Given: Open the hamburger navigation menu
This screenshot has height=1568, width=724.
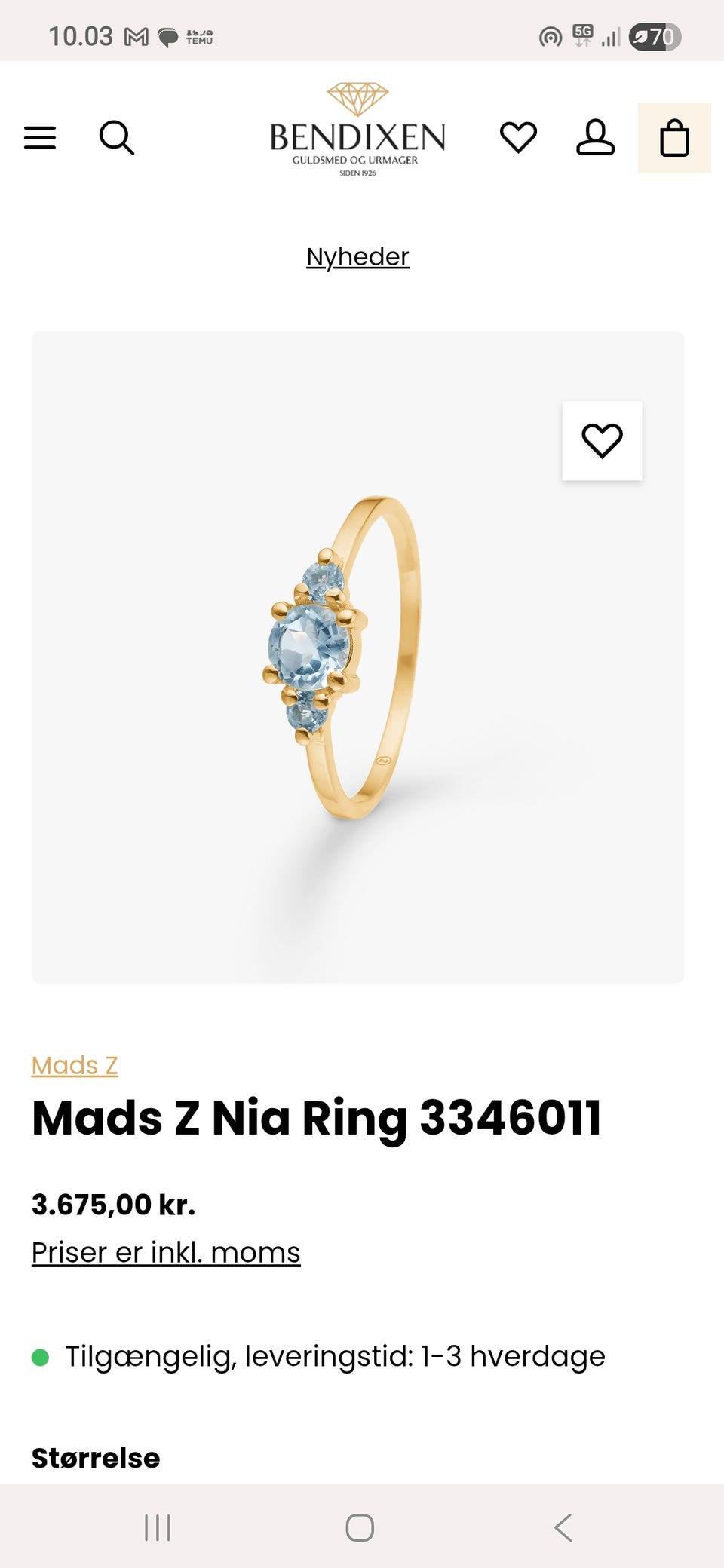Looking at the screenshot, I should tap(40, 138).
